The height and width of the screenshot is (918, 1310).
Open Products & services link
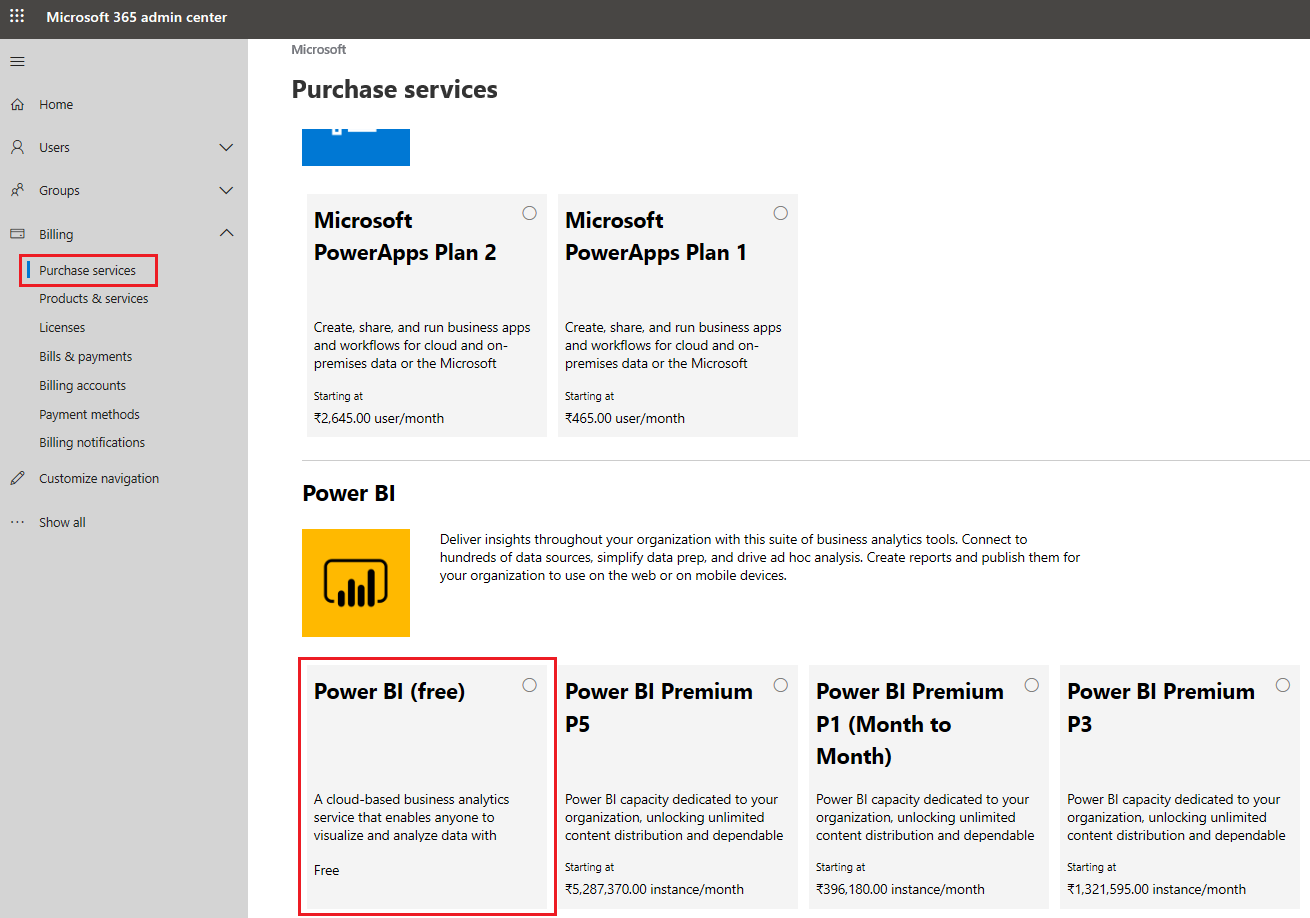tap(92, 298)
